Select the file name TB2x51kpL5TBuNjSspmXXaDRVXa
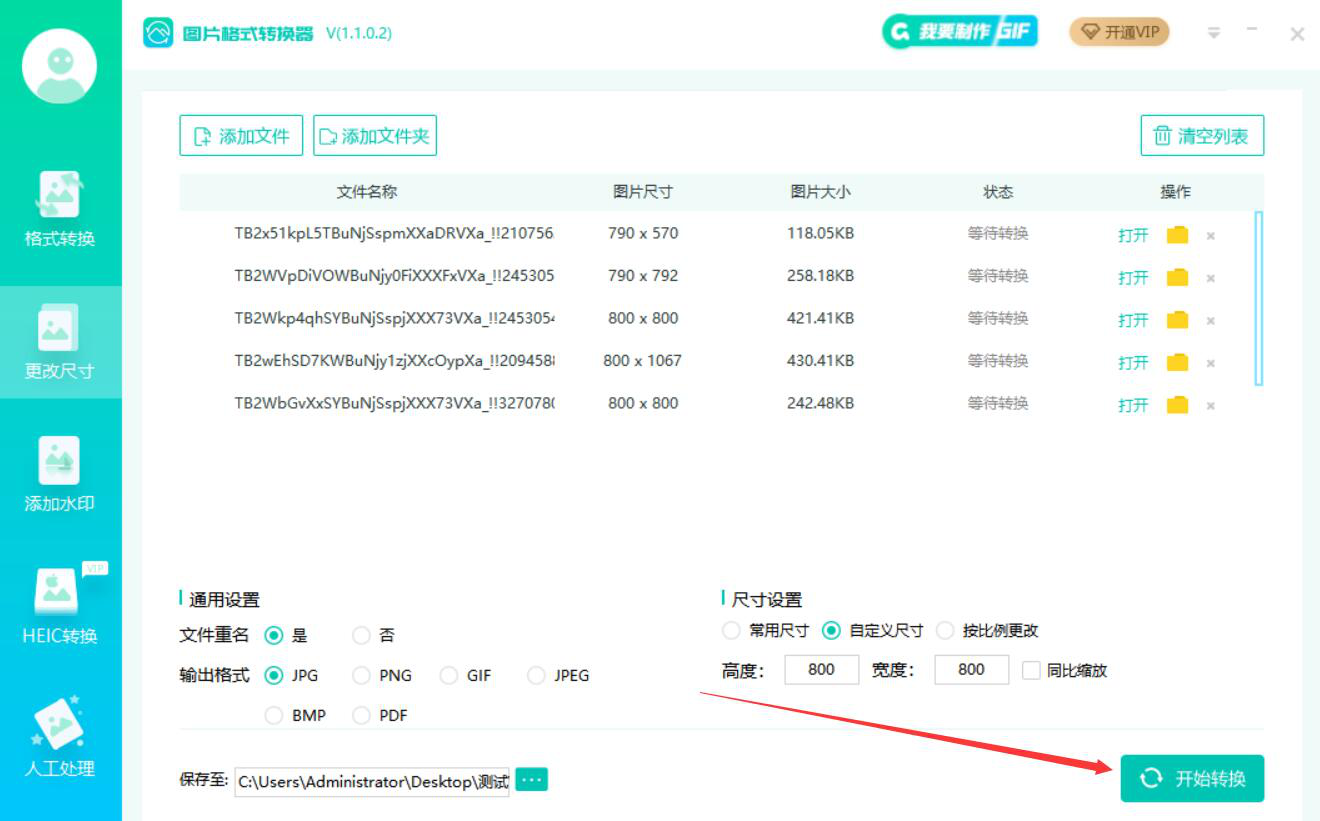The image size is (1320, 821). pos(394,234)
